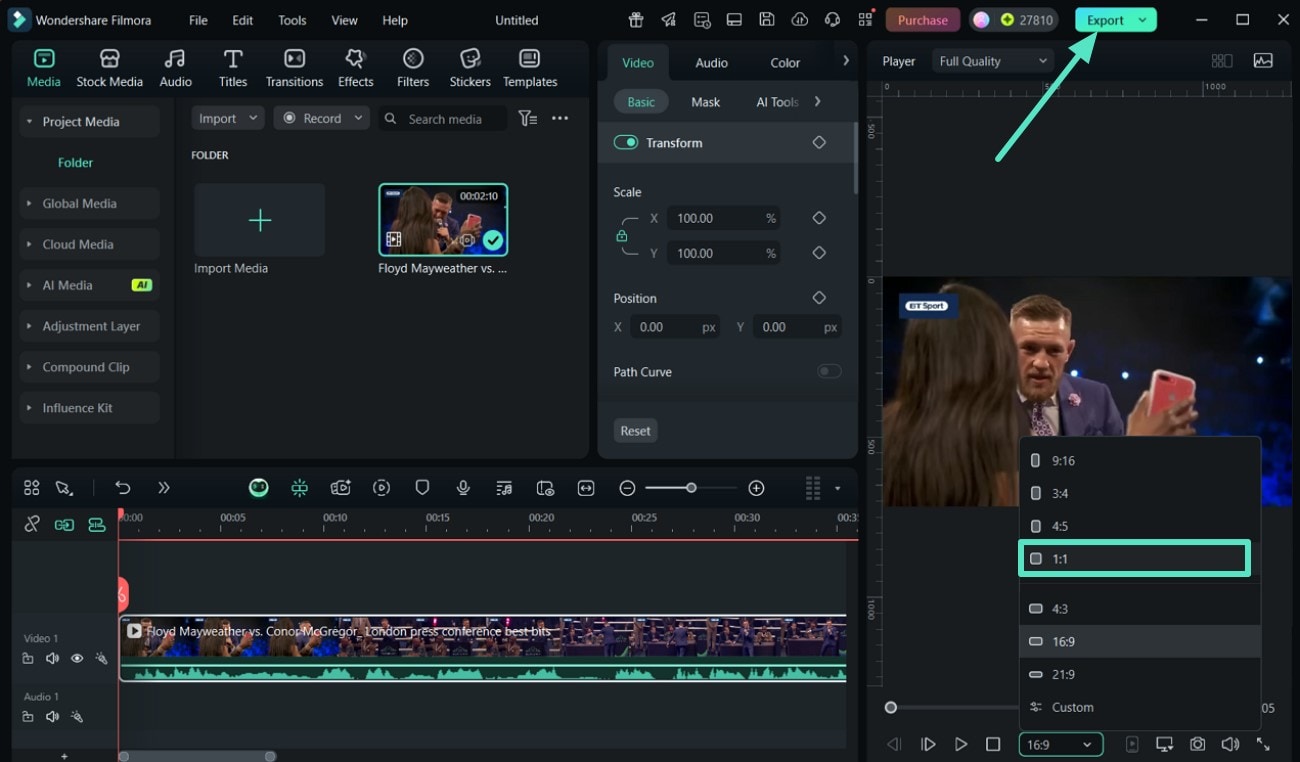Select the Floyd Mayweather video thumbnail
Screen dimensions: 1300x762
tap(443, 220)
